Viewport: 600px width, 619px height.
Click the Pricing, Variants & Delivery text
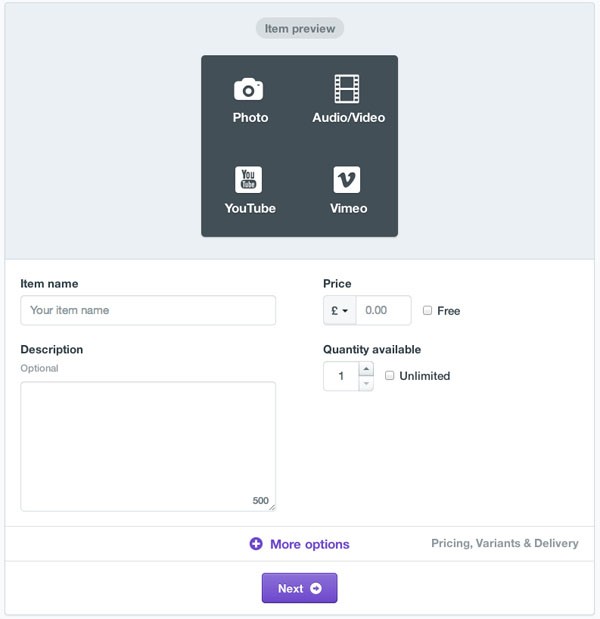pos(505,544)
